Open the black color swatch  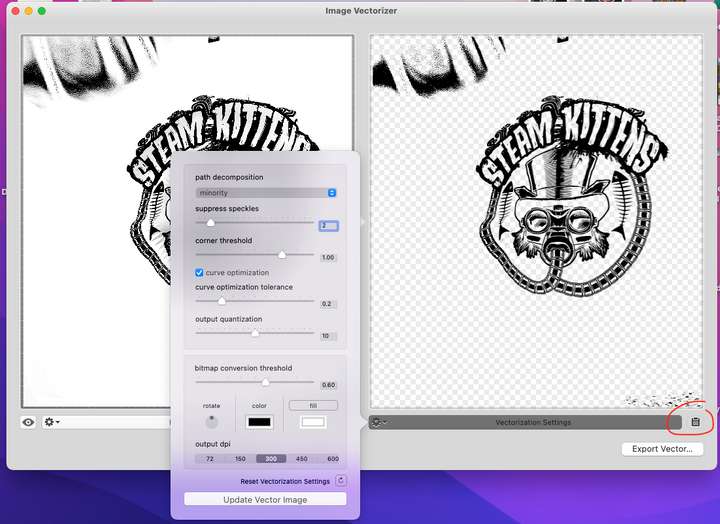pyautogui.click(x=259, y=422)
